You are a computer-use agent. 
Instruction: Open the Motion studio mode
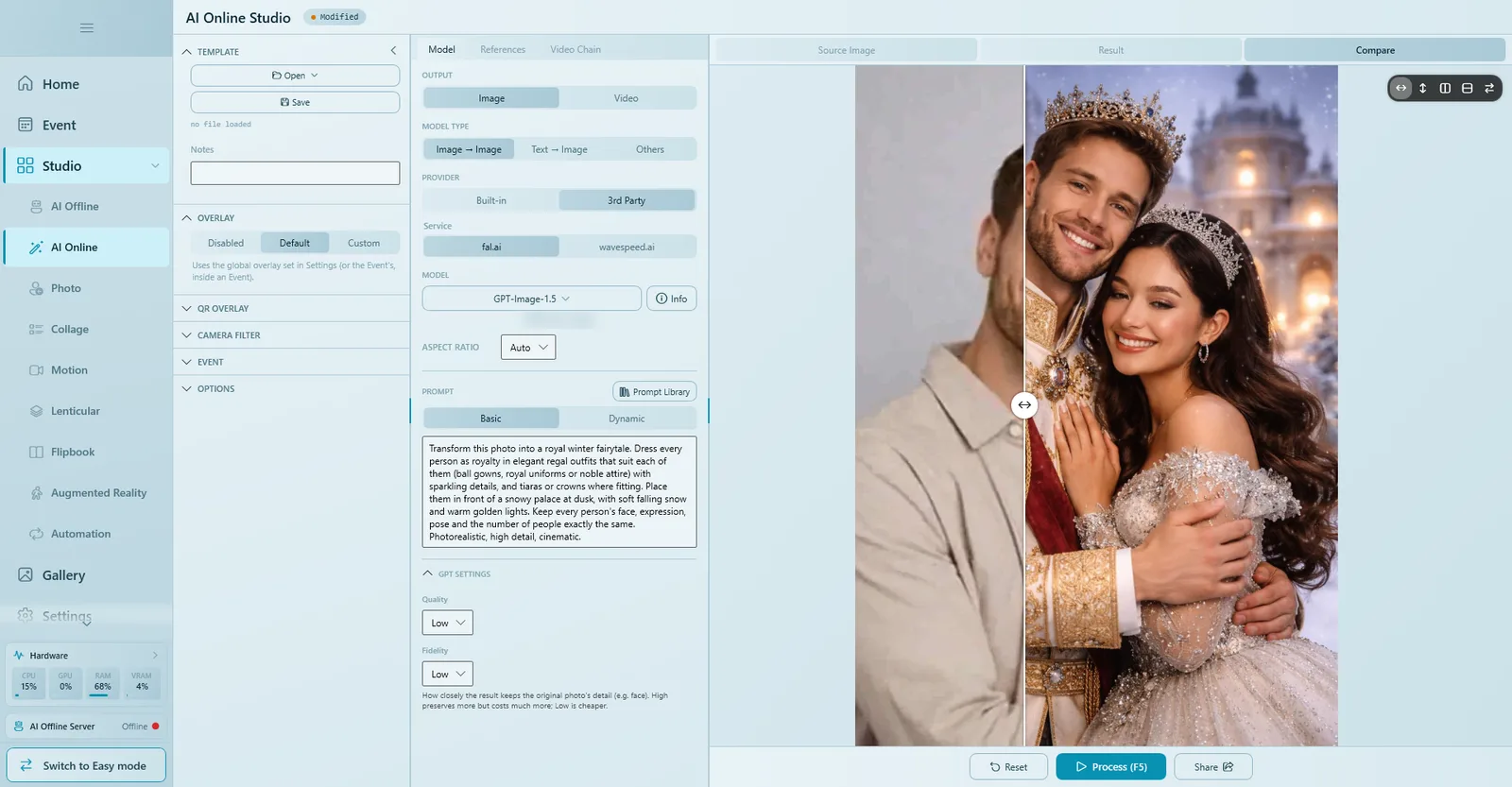pyautogui.click(x=87, y=370)
